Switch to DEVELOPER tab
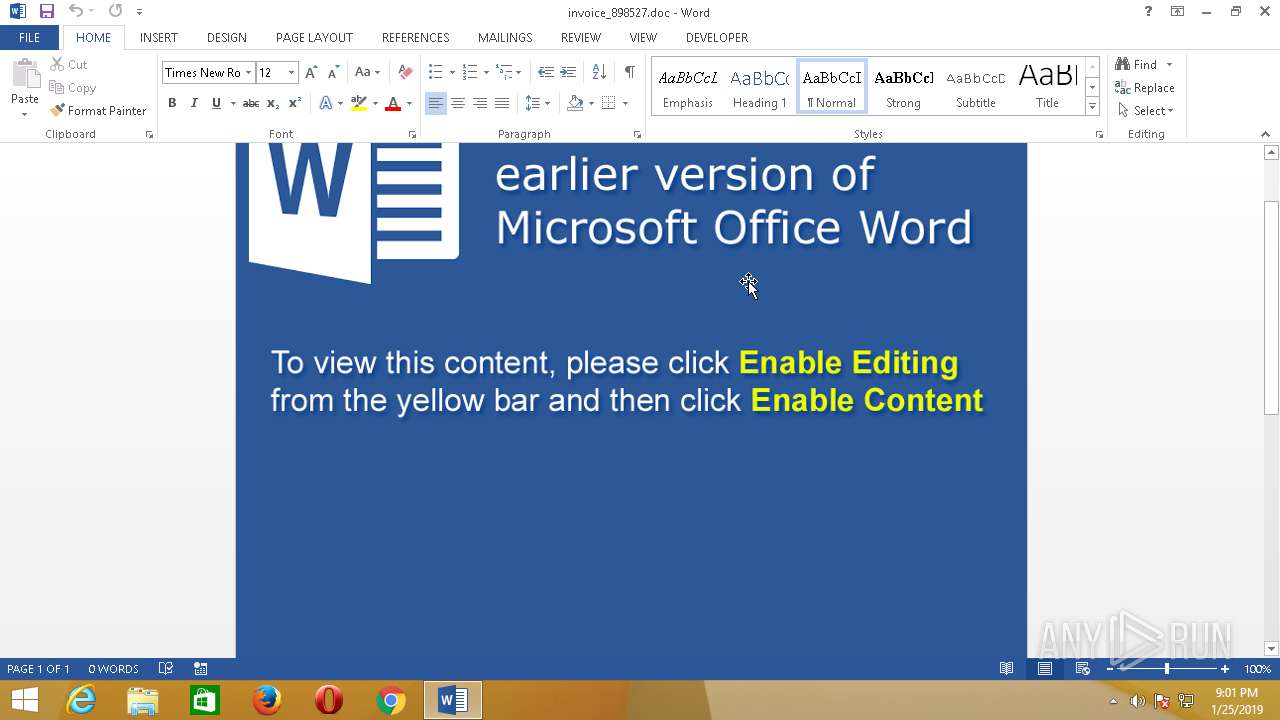The height and width of the screenshot is (720, 1280). (x=717, y=38)
